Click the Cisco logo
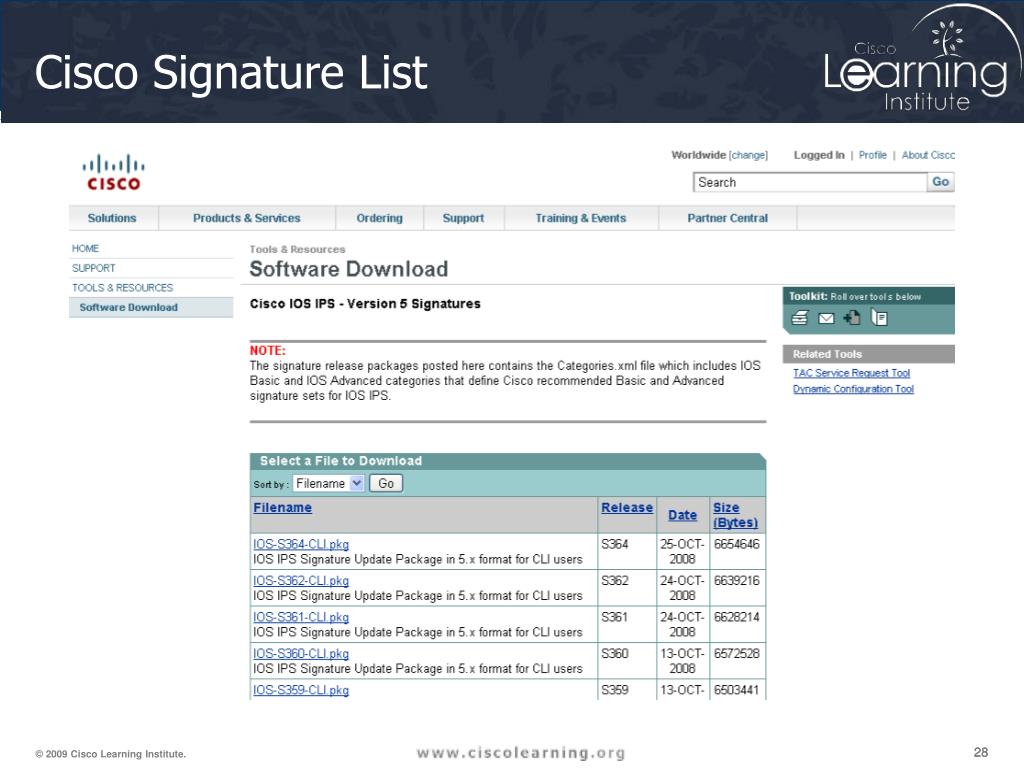The width and height of the screenshot is (1024, 768). click(x=114, y=172)
